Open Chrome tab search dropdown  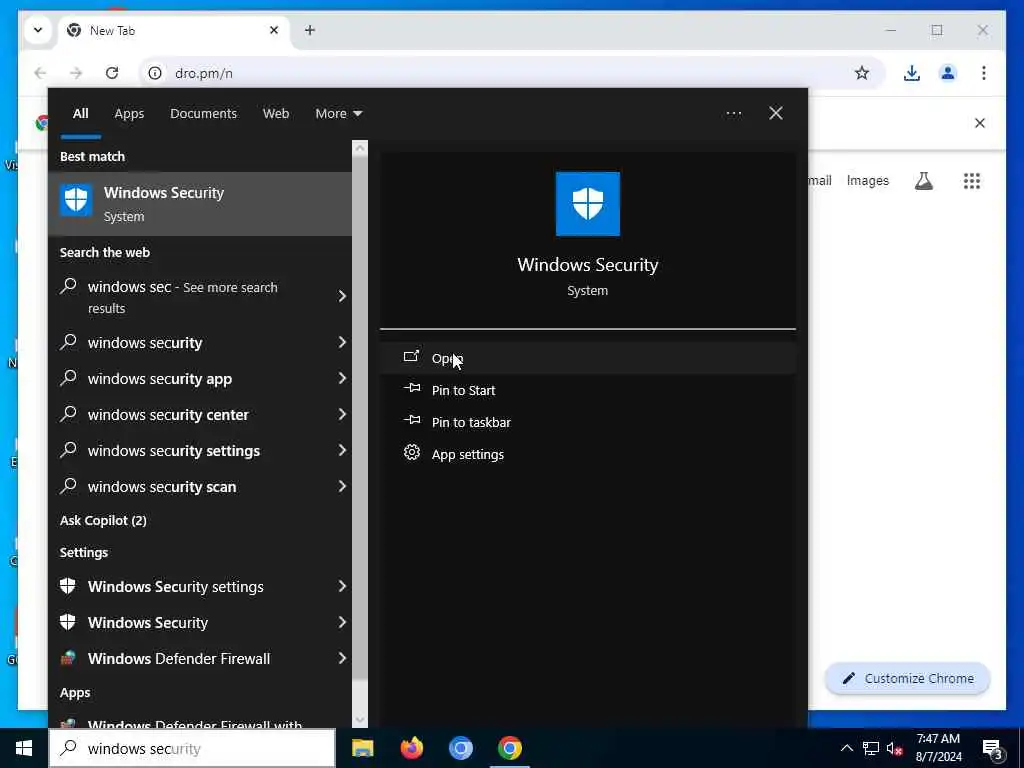coord(38,30)
